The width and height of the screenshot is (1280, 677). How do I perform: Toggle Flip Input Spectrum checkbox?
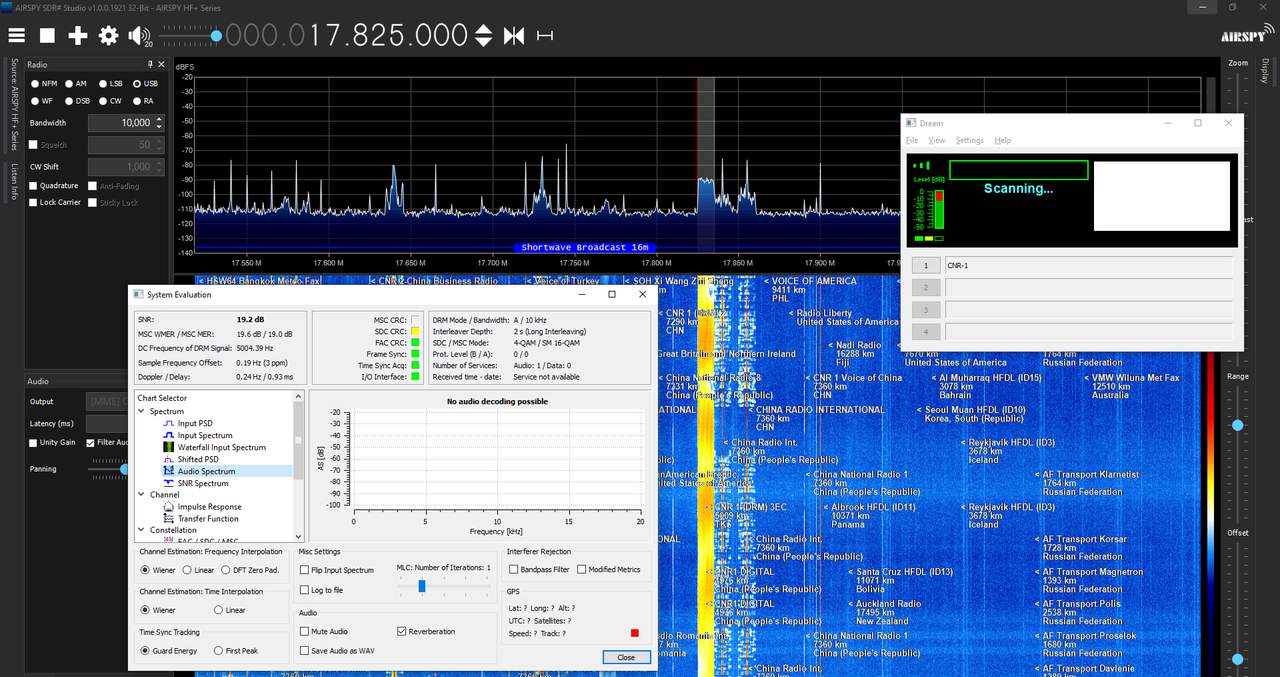[305, 570]
